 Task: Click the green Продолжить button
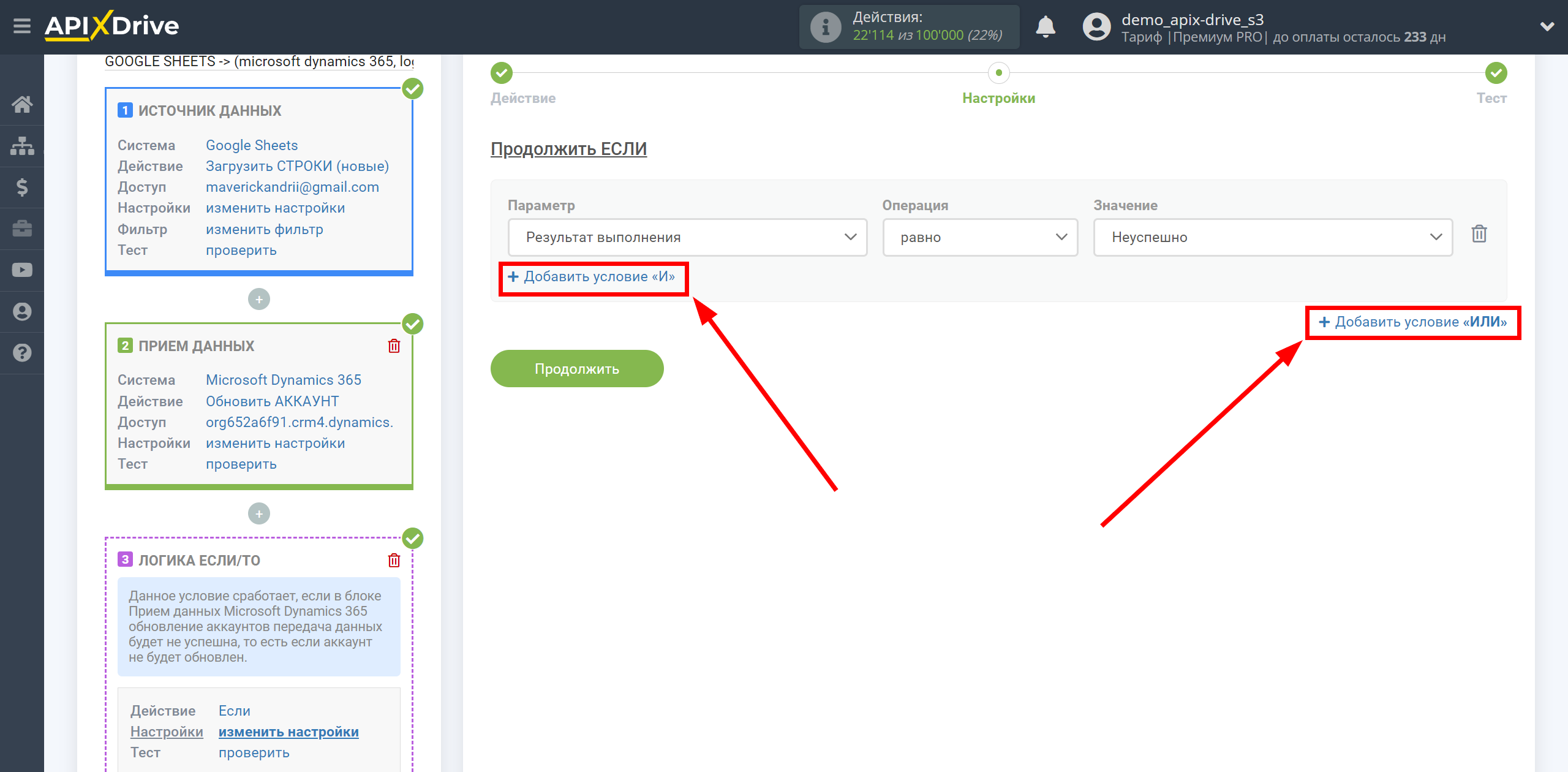pos(577,369)
